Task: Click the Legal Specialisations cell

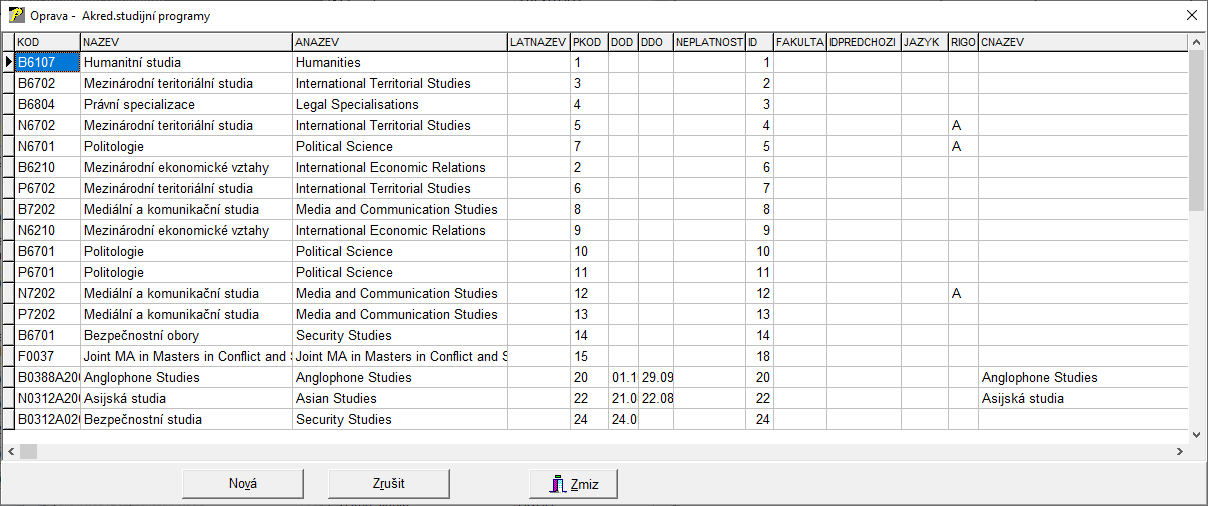Action: [x=399, y=104]
